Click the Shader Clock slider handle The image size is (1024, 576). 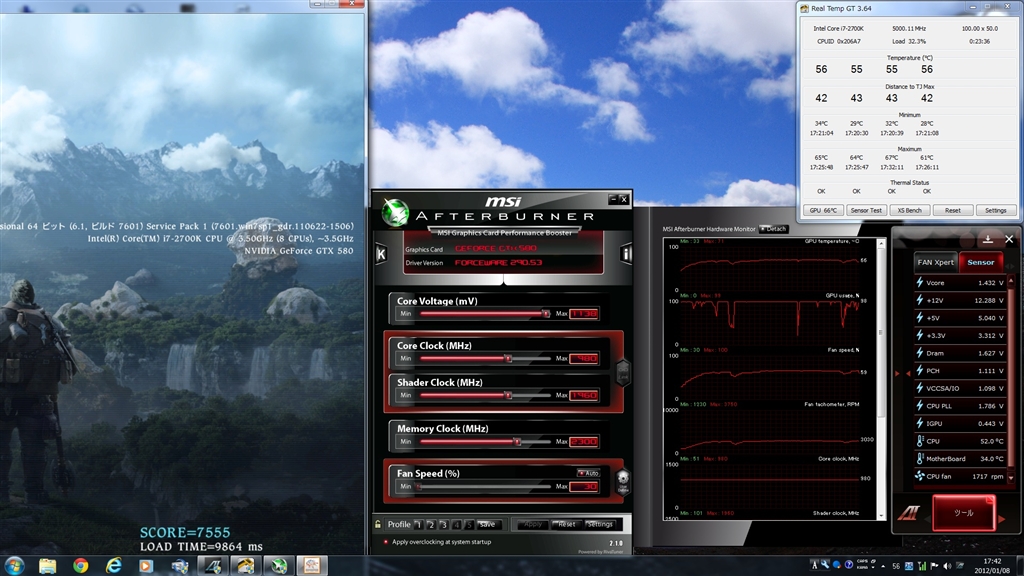coord(508,395)
